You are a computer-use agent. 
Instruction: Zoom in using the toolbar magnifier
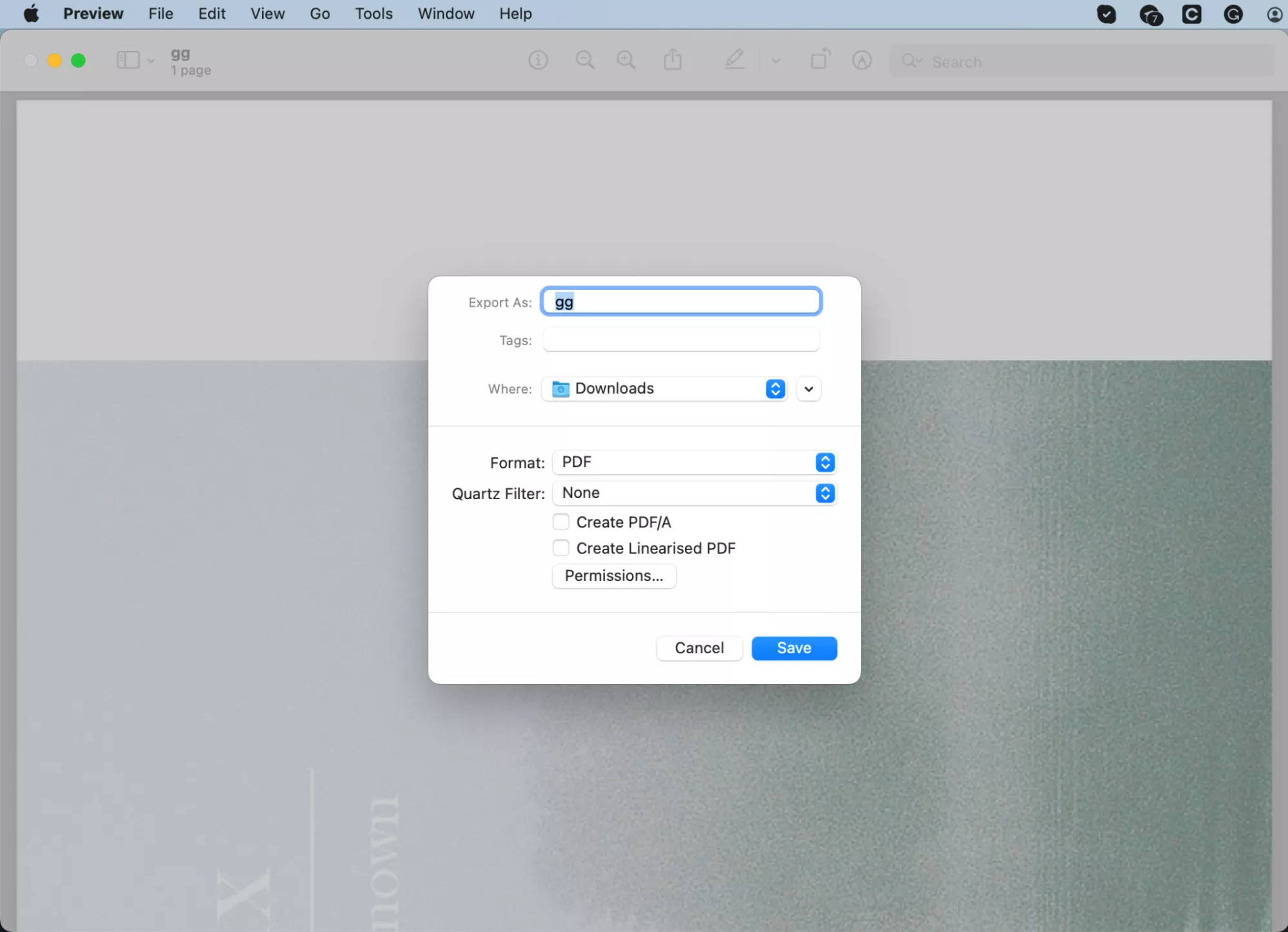pos(626,60)
